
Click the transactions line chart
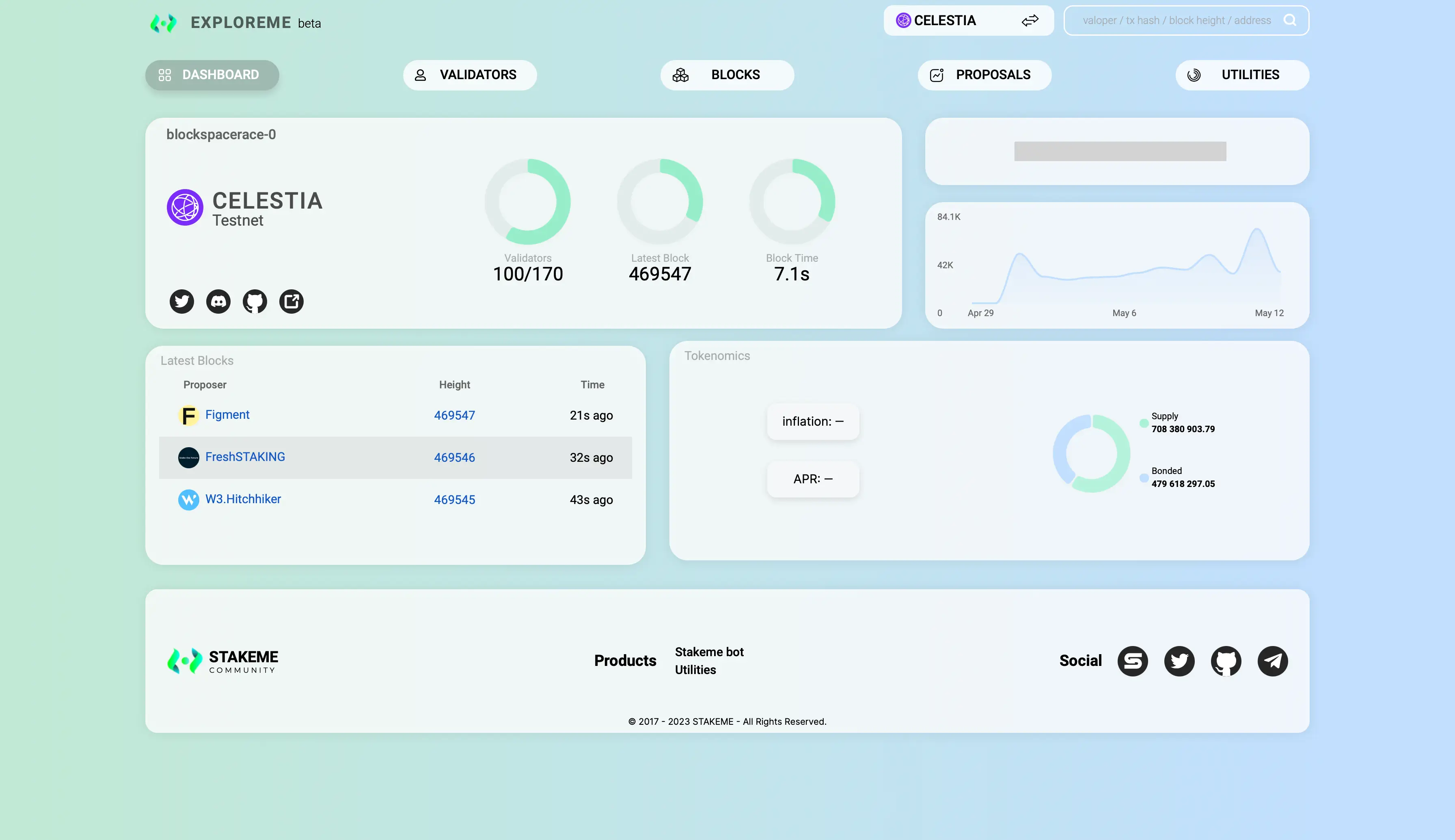pos(1125,266)
